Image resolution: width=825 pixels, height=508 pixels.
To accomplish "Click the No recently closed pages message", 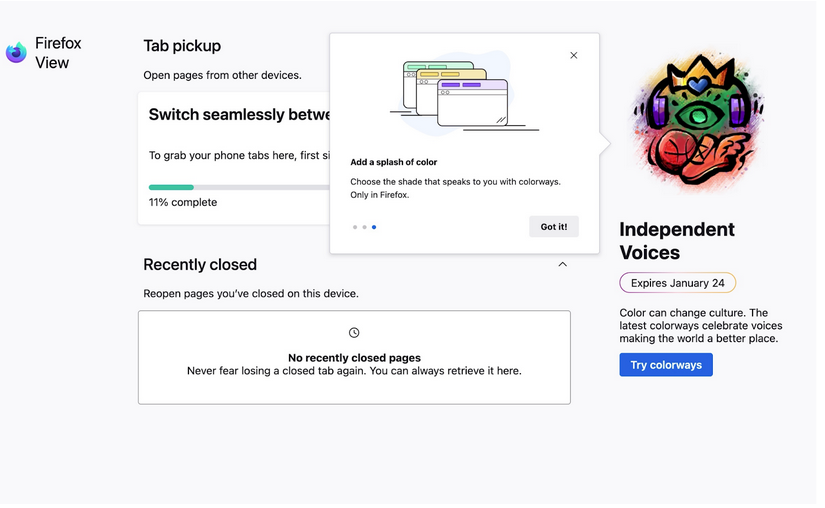I will point(354,358).
